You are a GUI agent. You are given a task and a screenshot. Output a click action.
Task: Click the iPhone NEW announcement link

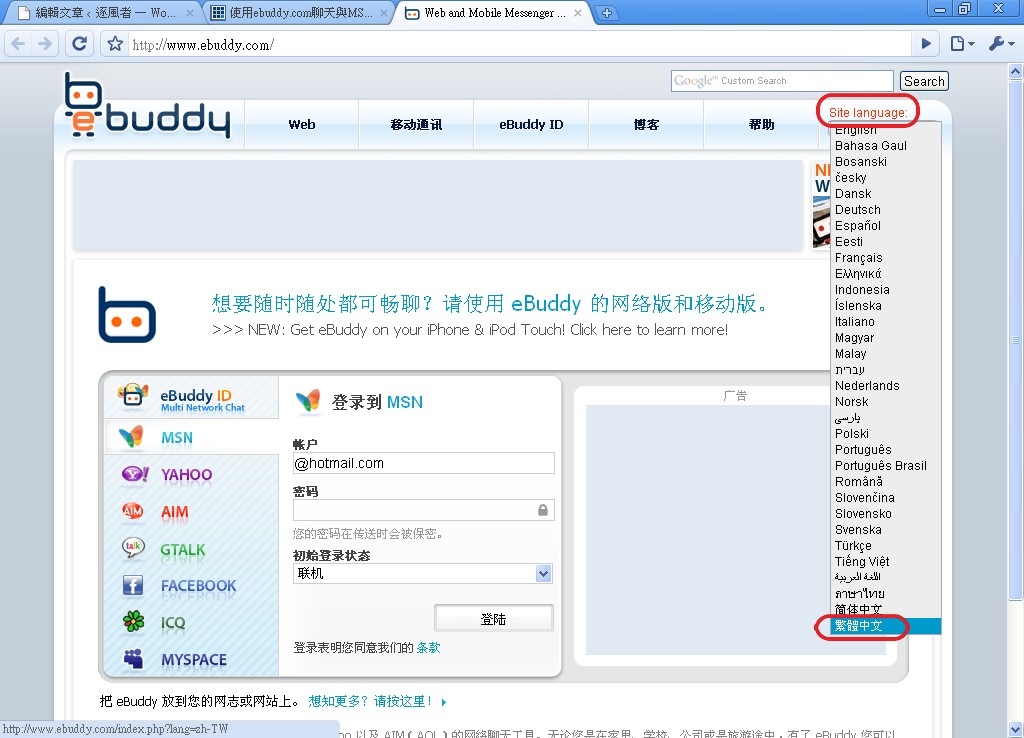click(x=470, y=330)
